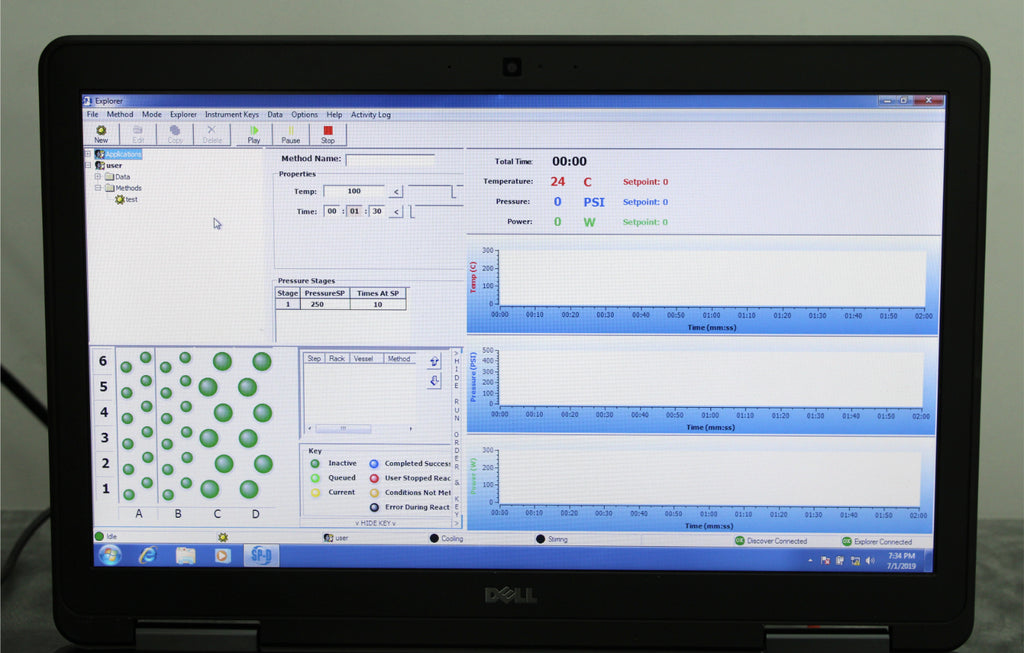Click the Method Name input field

(x=390, y=159)
